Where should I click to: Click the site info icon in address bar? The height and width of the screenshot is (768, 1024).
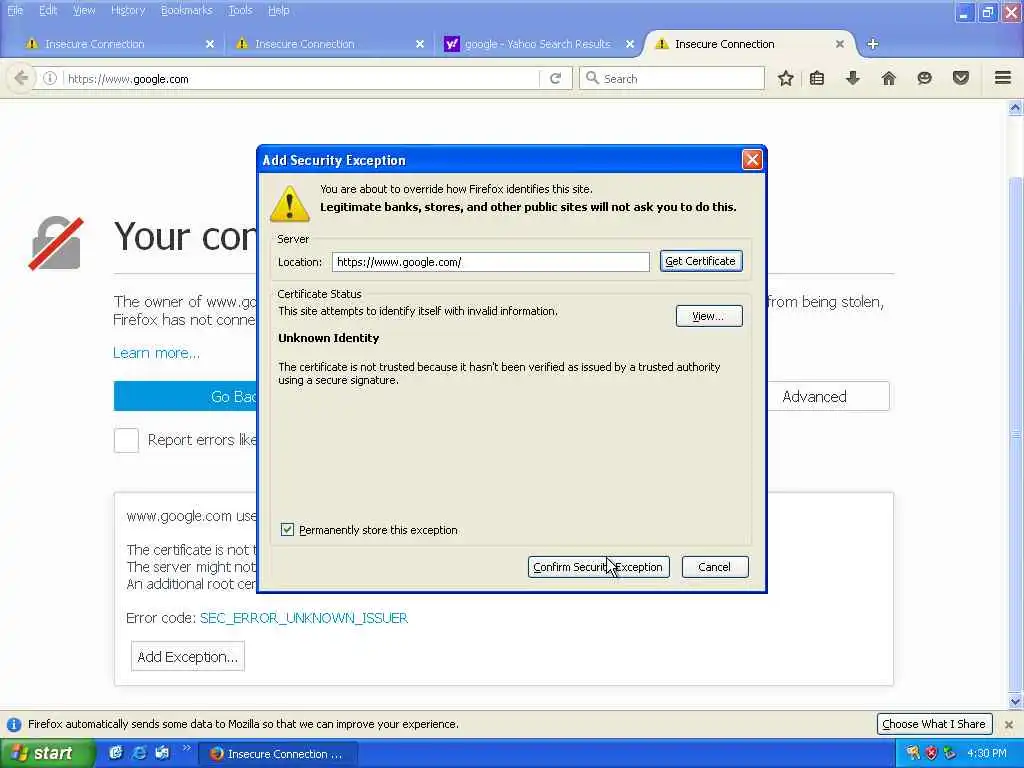[50, 78]
